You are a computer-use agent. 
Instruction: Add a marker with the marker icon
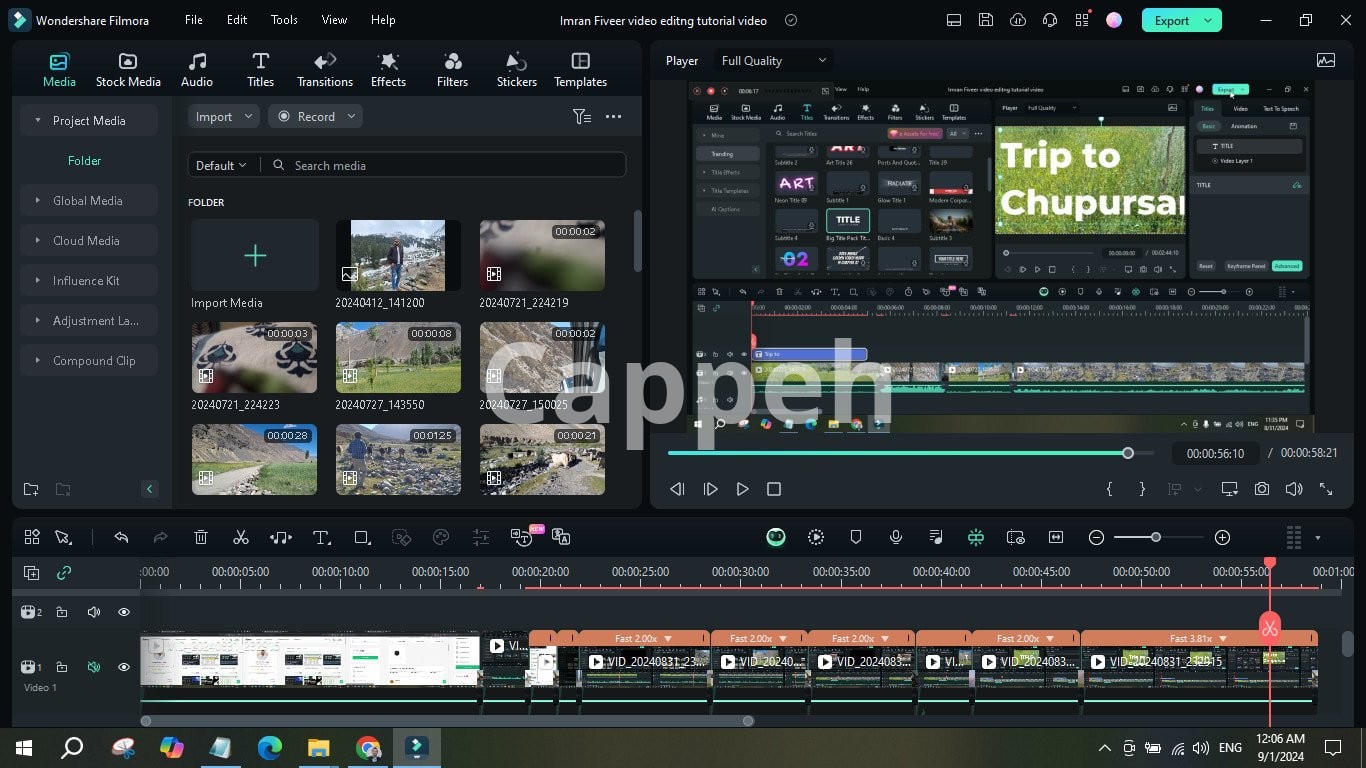click(x=856, y=538)
